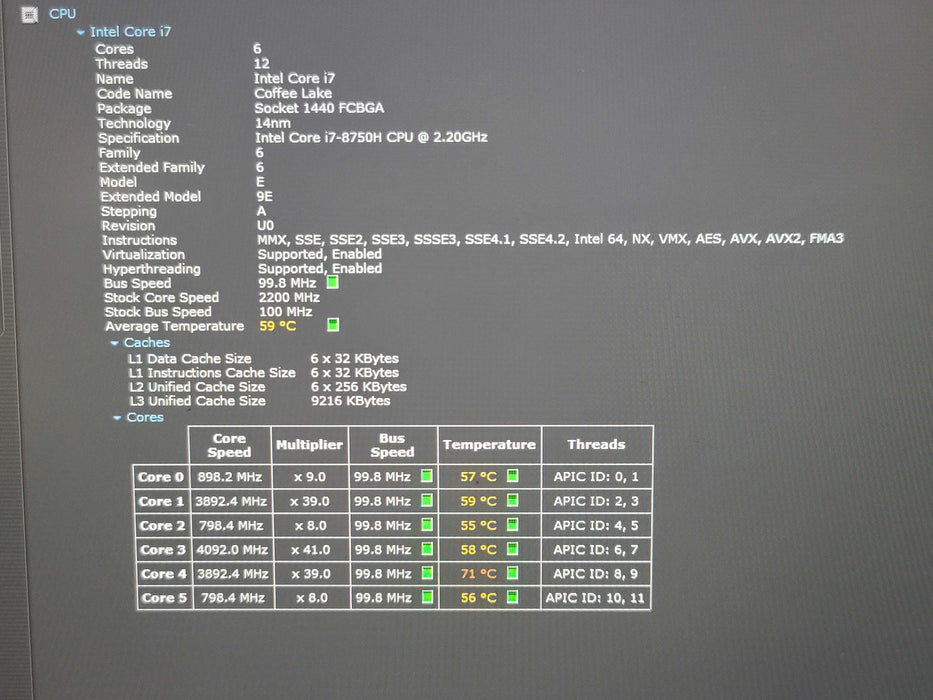
Task: Click the x 41.0 multiplier cell
Action: point(311,550)
